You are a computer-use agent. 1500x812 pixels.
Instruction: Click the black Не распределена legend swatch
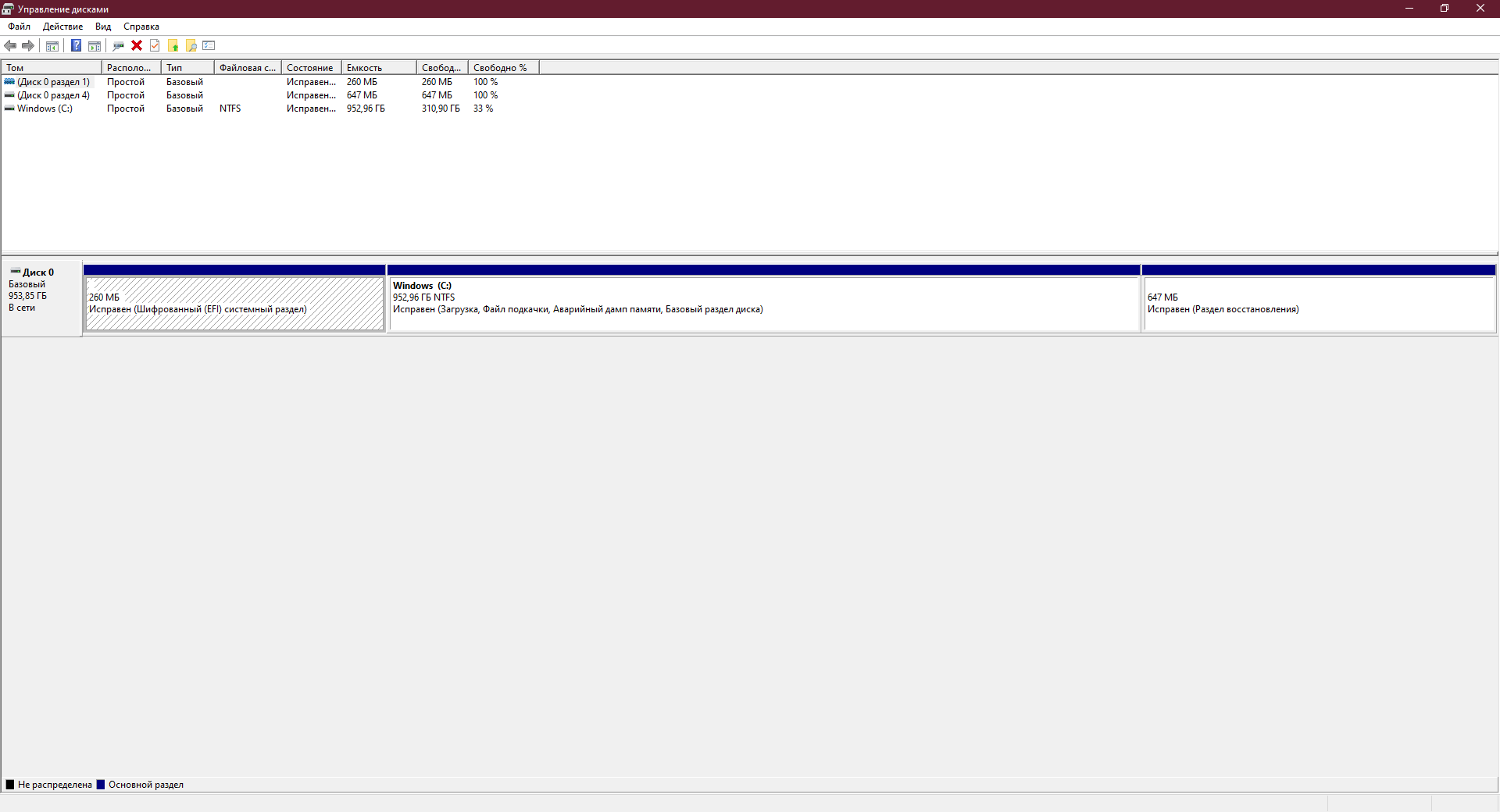coord(10,785)
